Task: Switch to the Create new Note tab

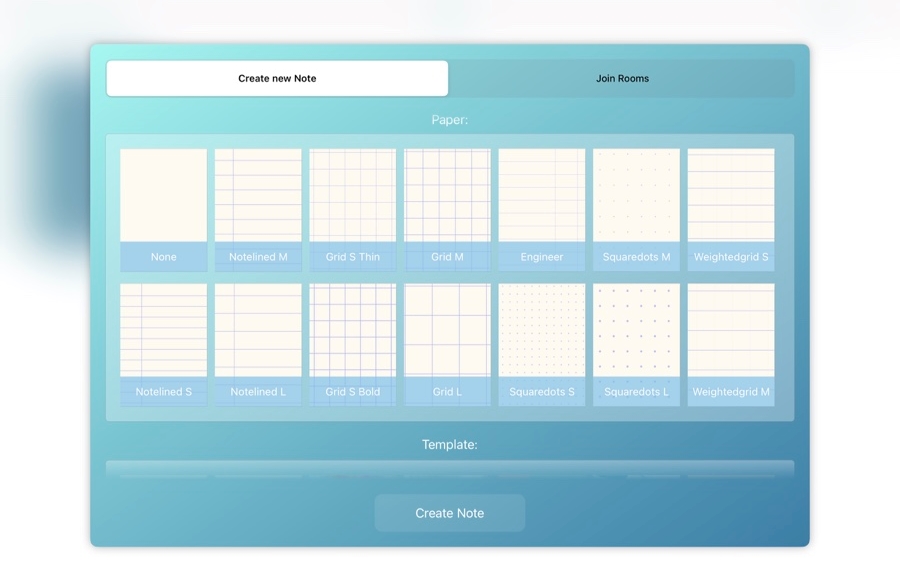Action: pos(277,78)
